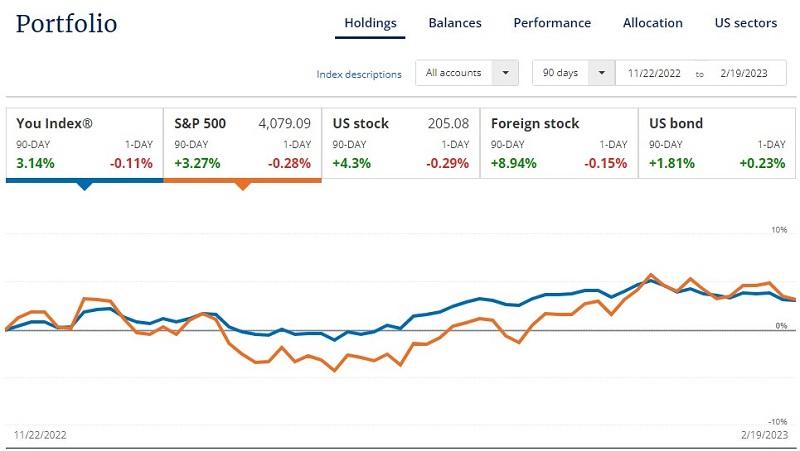Open the 90 days range dropdown
The height and width of the screenshot is (451, 800).
click(x=573, y=73)
